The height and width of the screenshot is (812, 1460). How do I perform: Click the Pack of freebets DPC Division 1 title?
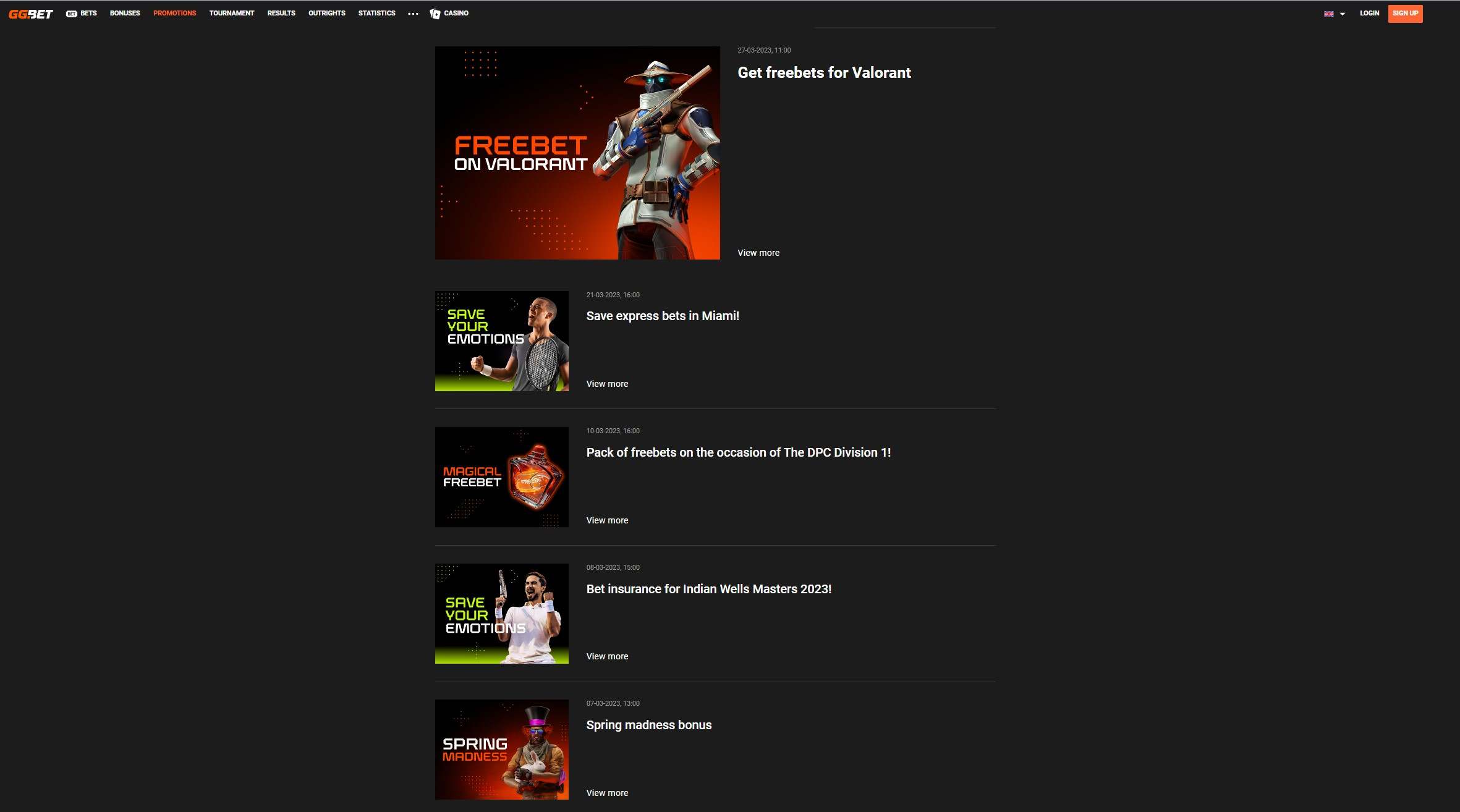pyautogui.click(x=739, y=452)
